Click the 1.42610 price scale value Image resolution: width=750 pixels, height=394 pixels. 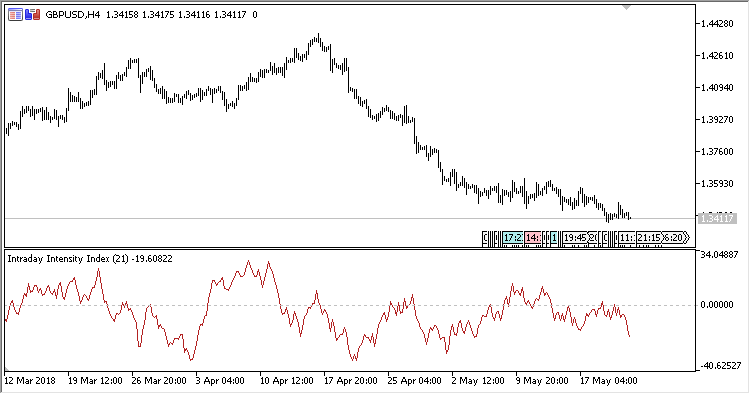[717, 55]
